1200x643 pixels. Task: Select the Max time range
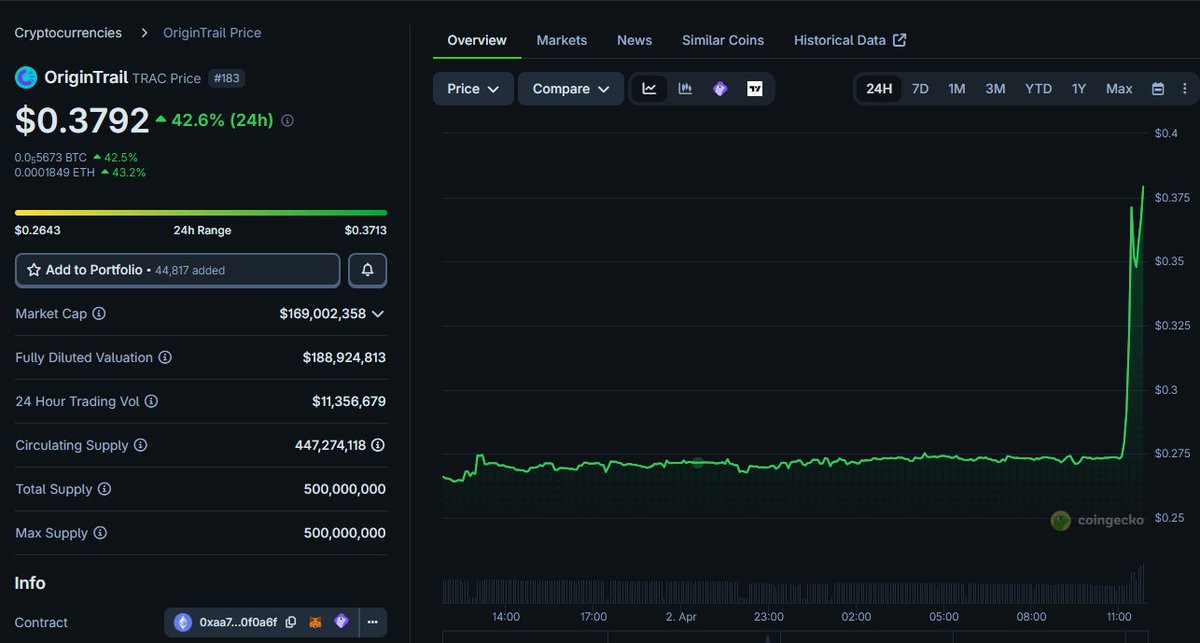click(x=1119, y=89)
